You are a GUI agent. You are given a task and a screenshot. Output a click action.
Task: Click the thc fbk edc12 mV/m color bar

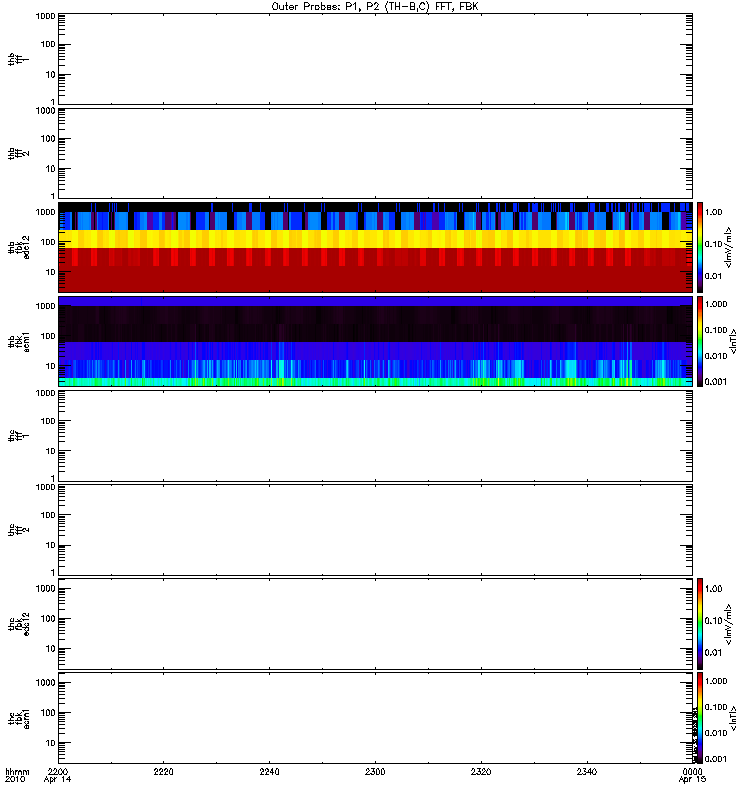pos(700,623)
